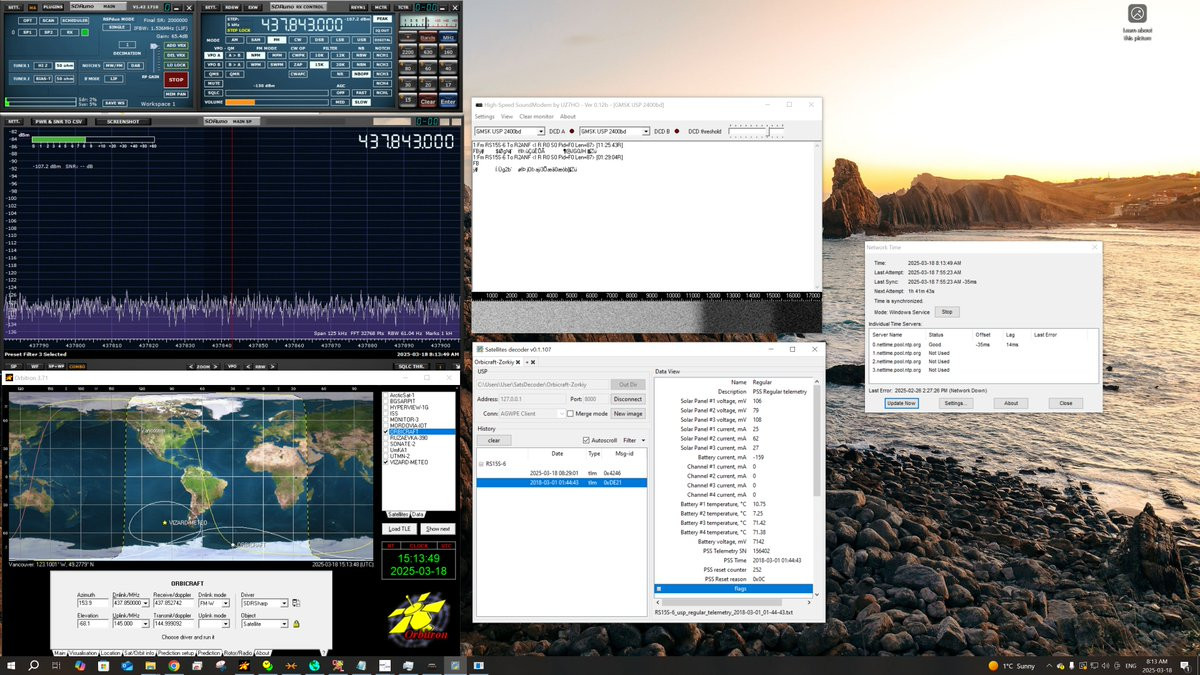
Task: Check the ArcticSat-1 satellite
Action: pos(386,395)
